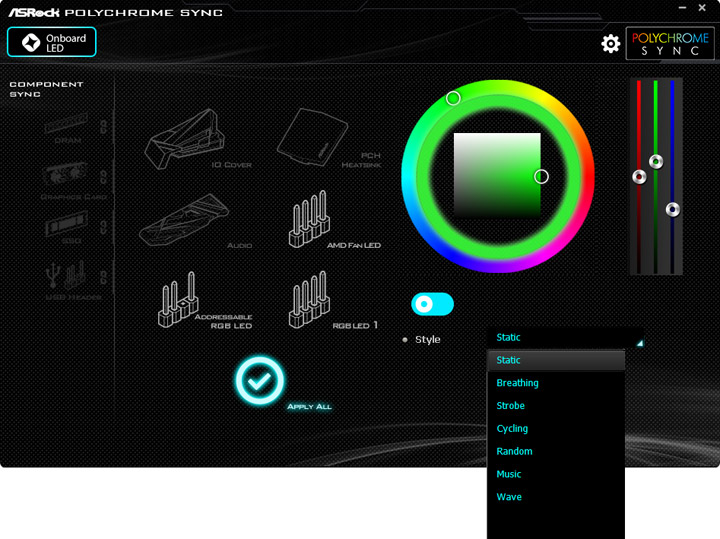The image size is (720, 539).
Task: Select the IO Cover component icon
Action: click(x=185, y=139)
